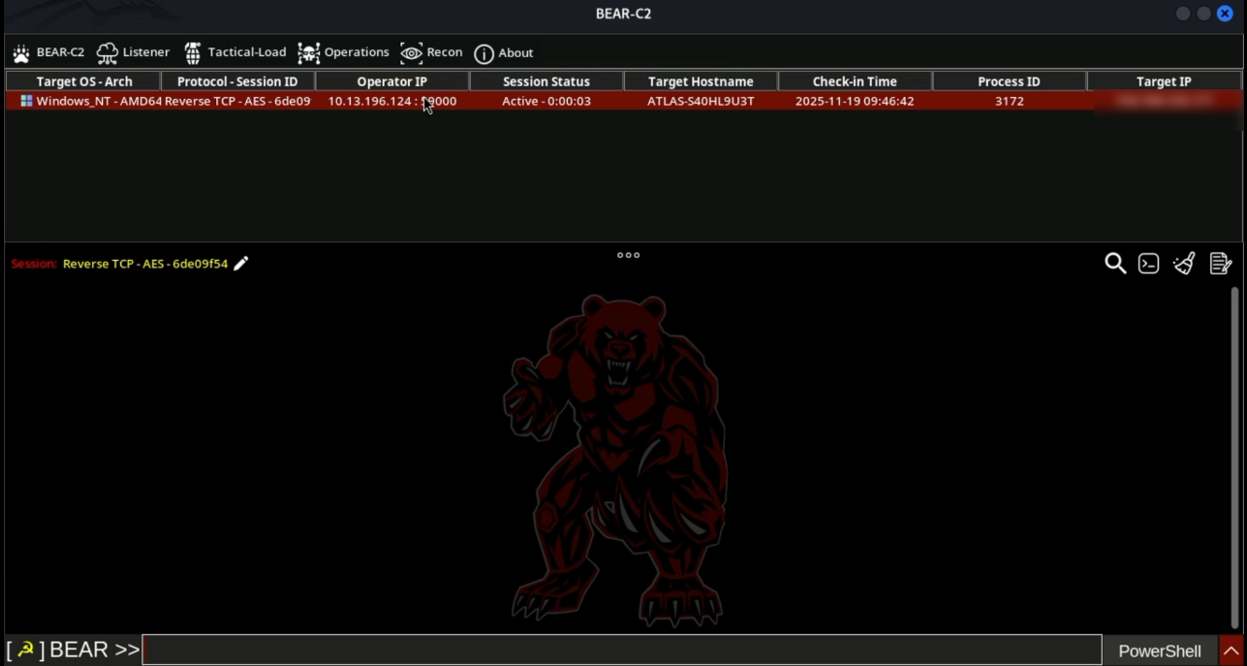This screenshot has height=666, width=1247.
Task: Clear output using the broom icon
Action: click(1183, 263)
